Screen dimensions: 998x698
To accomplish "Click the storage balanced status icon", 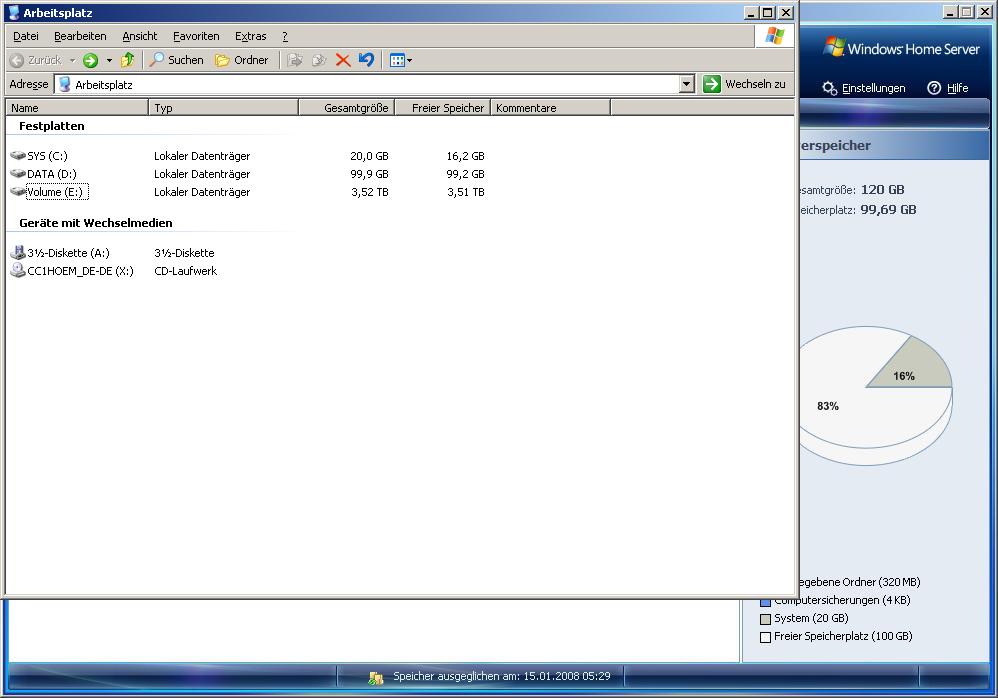I will (376, 678).
